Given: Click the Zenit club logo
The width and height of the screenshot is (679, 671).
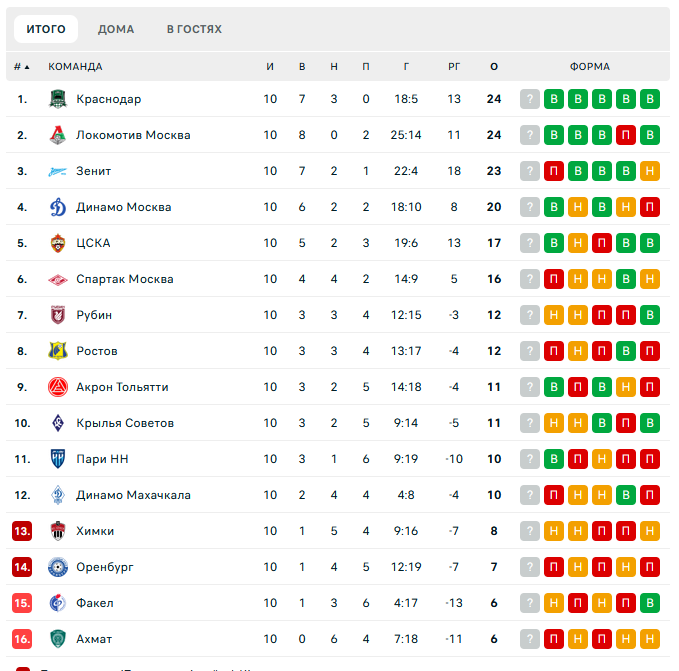Looking at the screenshot, I should [57, 171].
